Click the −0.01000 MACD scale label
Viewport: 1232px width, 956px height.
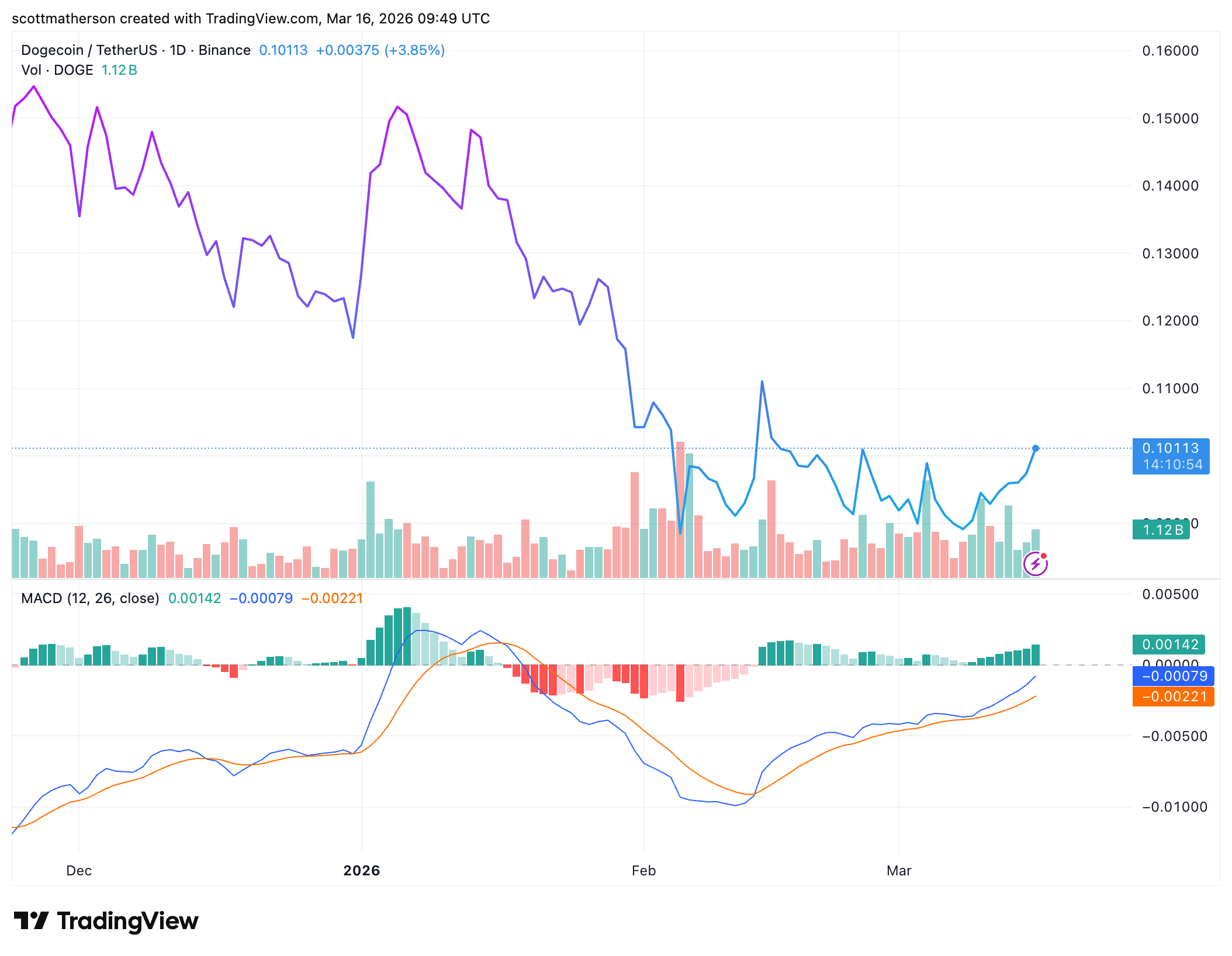click(x=1175, y=807)
